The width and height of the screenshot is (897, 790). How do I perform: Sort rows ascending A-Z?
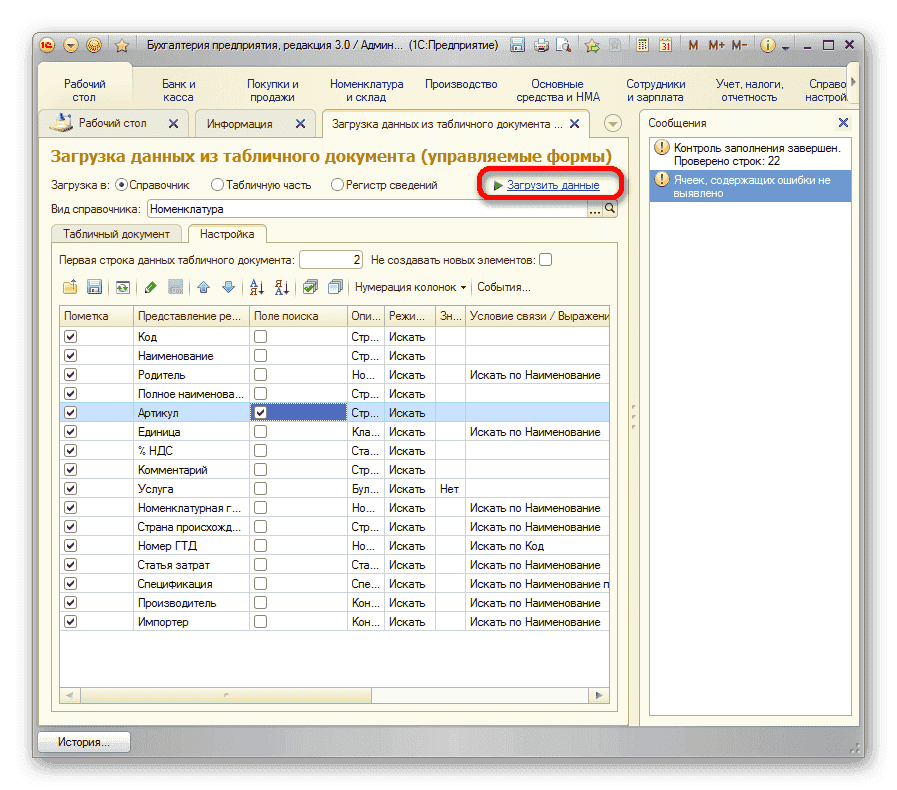(257, 287)
